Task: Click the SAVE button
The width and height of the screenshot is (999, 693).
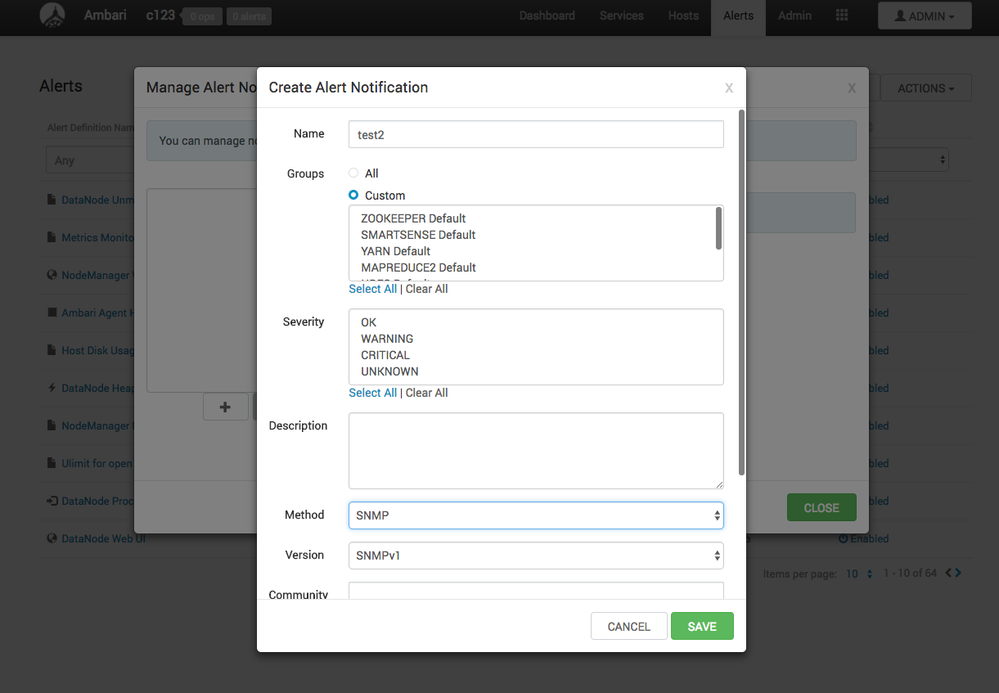Action: click(702, 626)
